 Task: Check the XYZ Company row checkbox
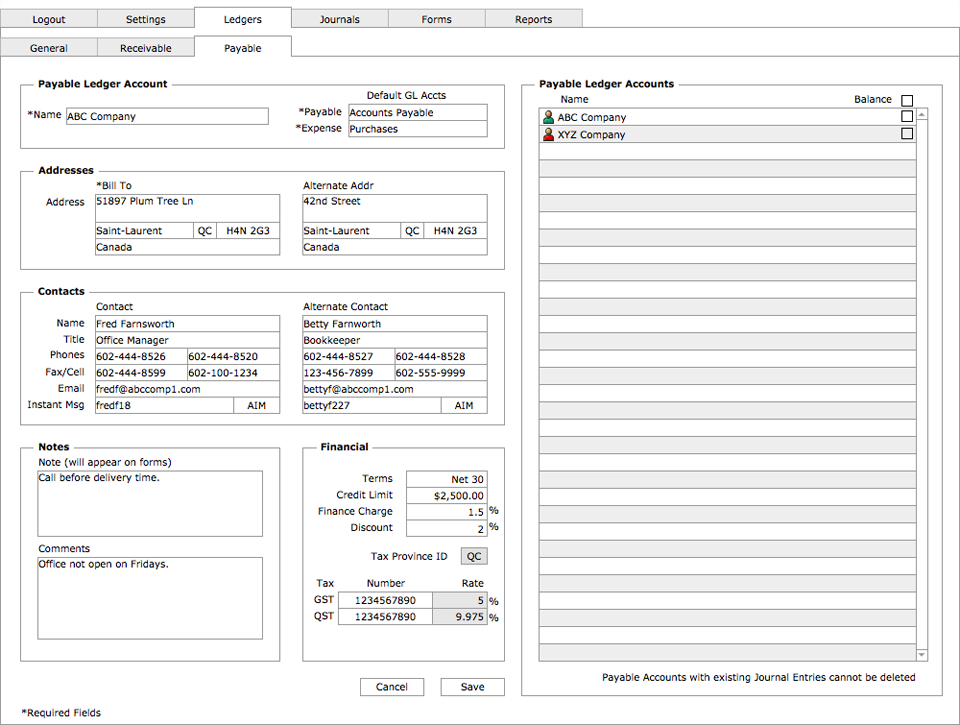click(907, 133)
